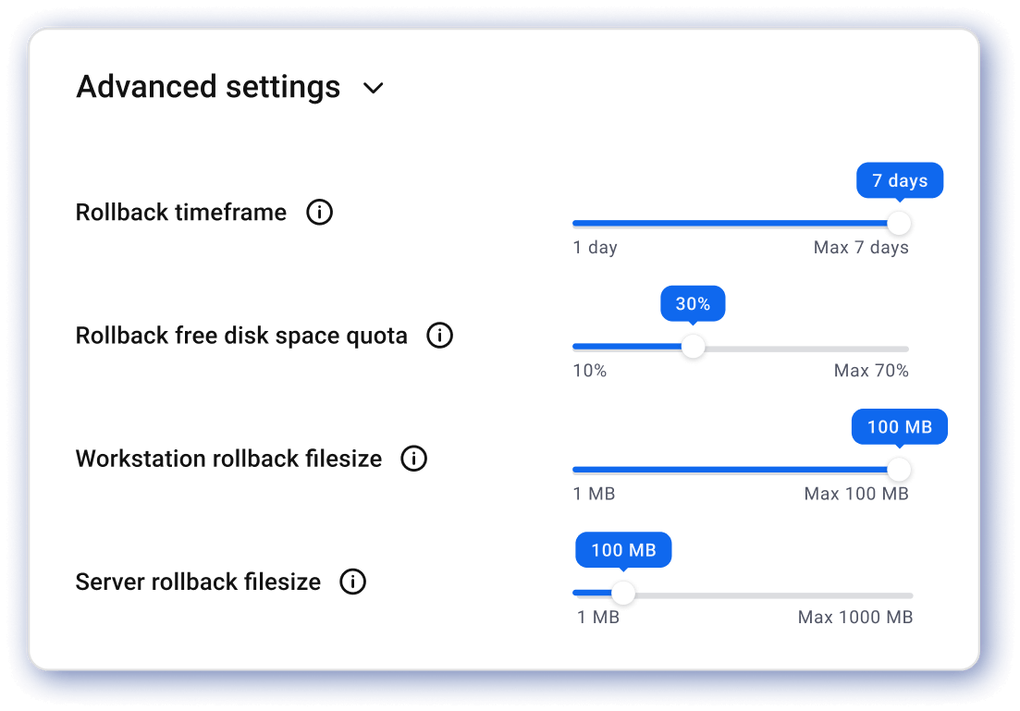Viewport: 1020px width, 711px height.
Task: Open info icon for Rollback timeframe
Action: click(x=319, y=212)
